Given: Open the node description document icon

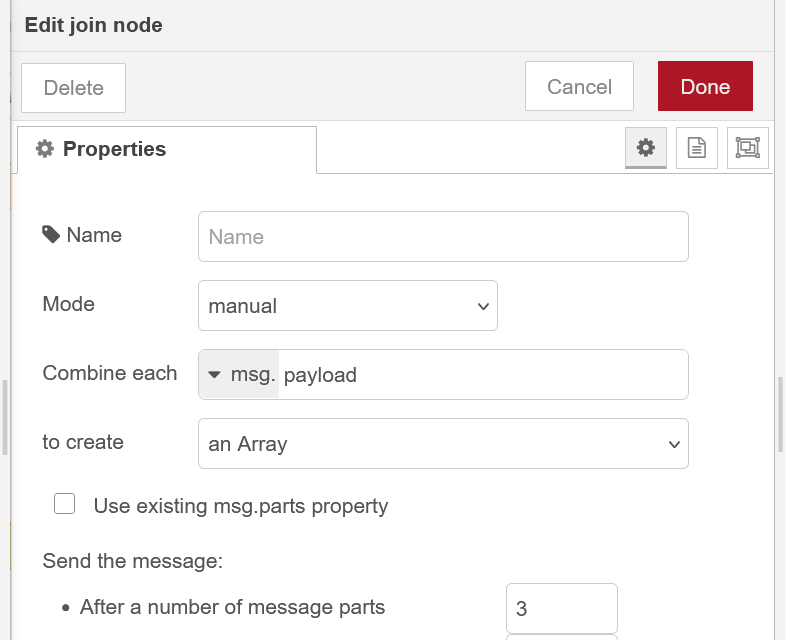Looking at the screenshot, I should 697,148.
